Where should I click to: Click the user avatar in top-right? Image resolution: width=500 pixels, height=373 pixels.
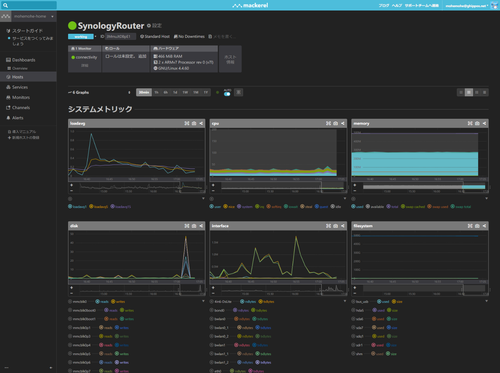tap(494, 5)
